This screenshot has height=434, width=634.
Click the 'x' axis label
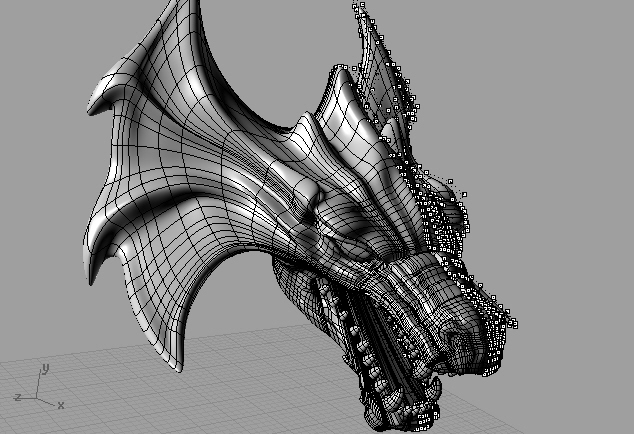(x=61, y=405)
